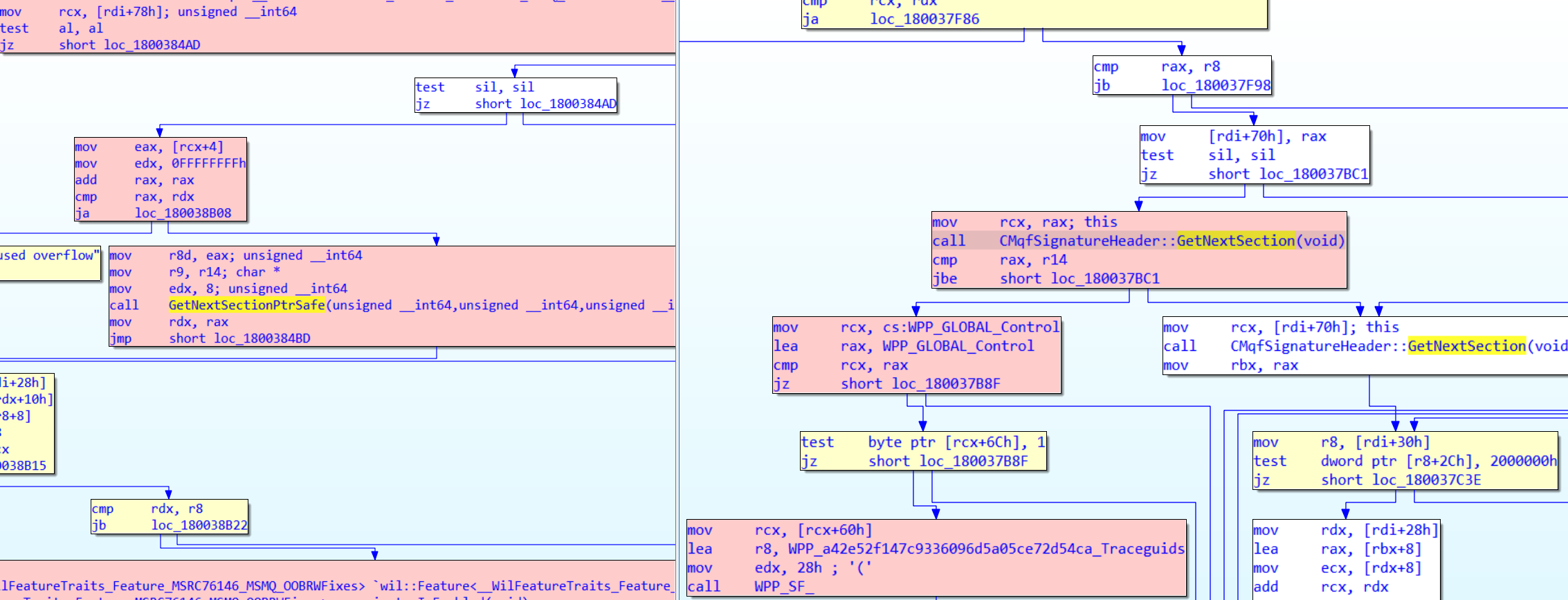
Task: Select 'mov [rdi+70h], rax' instruction
Action: click(1233, 136)
